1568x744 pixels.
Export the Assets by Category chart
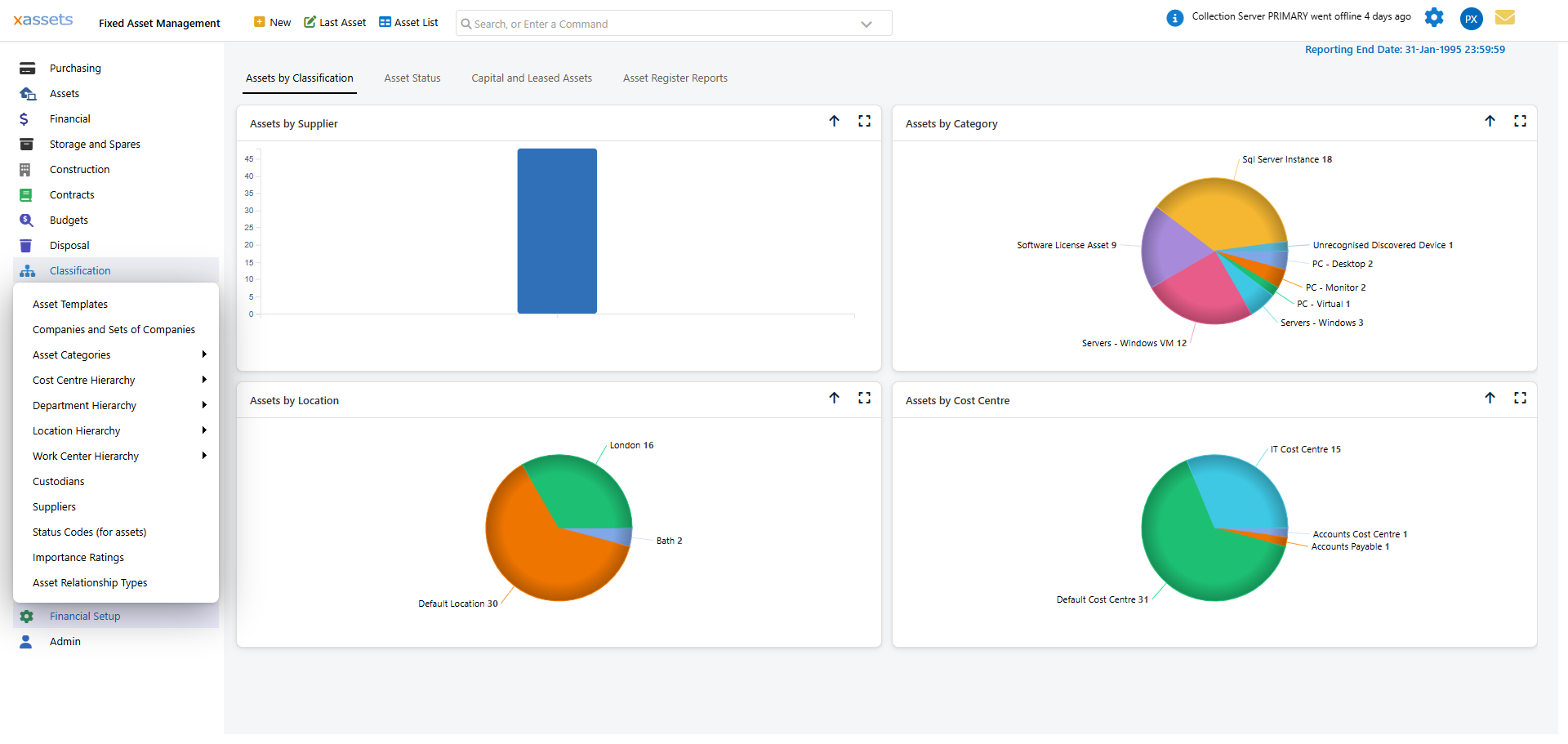tap(1490, 121)
